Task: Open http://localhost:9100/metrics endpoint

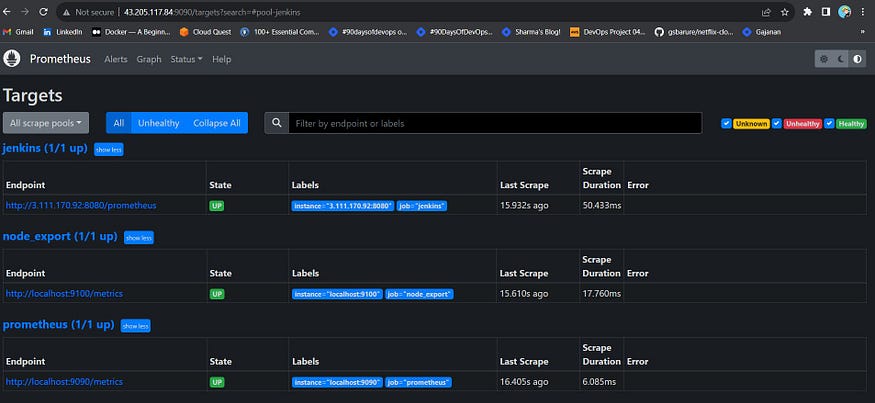Action: (x=64, y=294)
